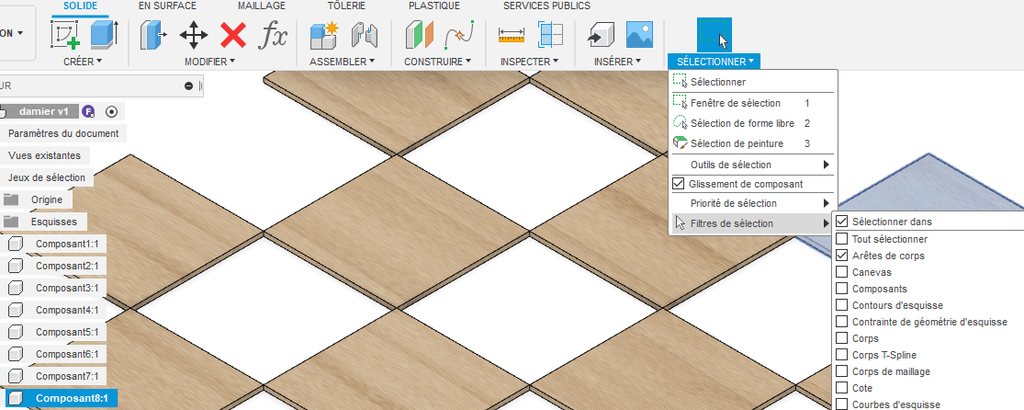Viewport: 1024px width, 410px height.
Task: Choose Sélectionner menu entry
Action: click(752, 82)
